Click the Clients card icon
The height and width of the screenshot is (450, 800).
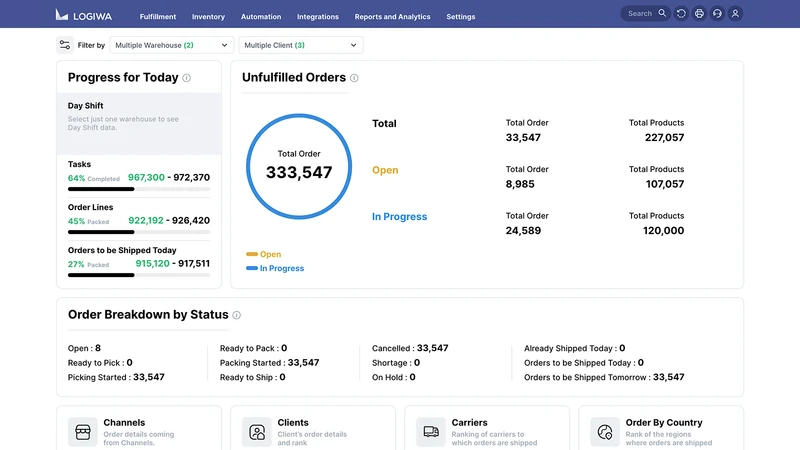(257, 432)
